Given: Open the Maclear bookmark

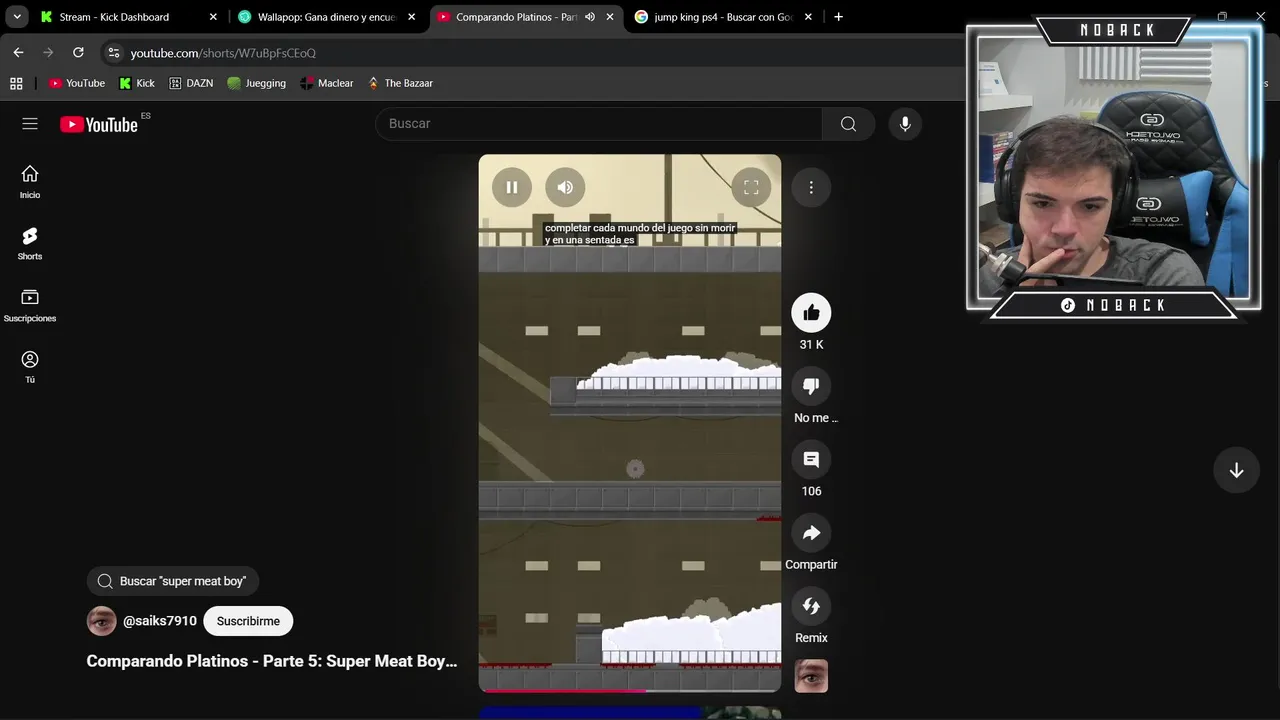Looking at the screenshot, I should pyautogui.click(x=327, y=83).
